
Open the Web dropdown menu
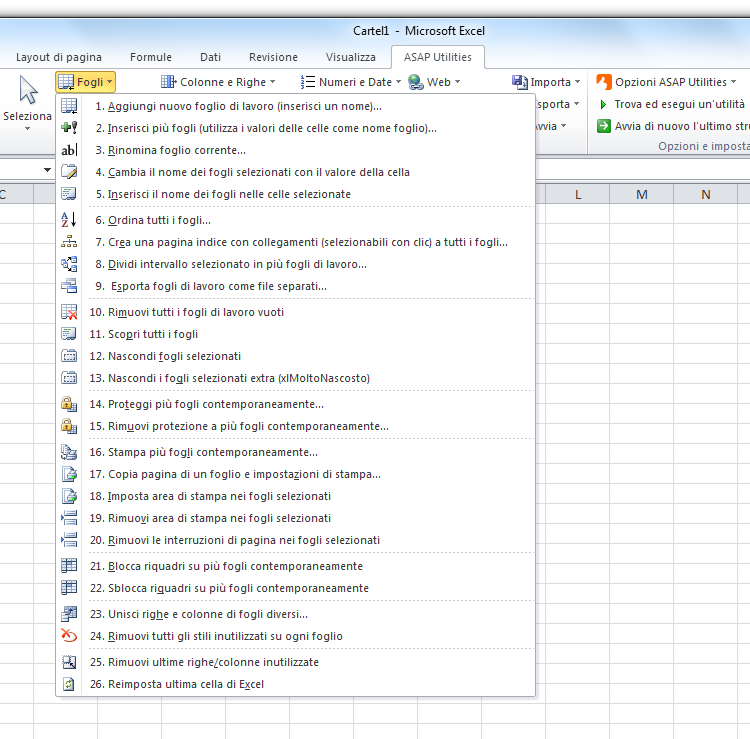coord(434,82)
